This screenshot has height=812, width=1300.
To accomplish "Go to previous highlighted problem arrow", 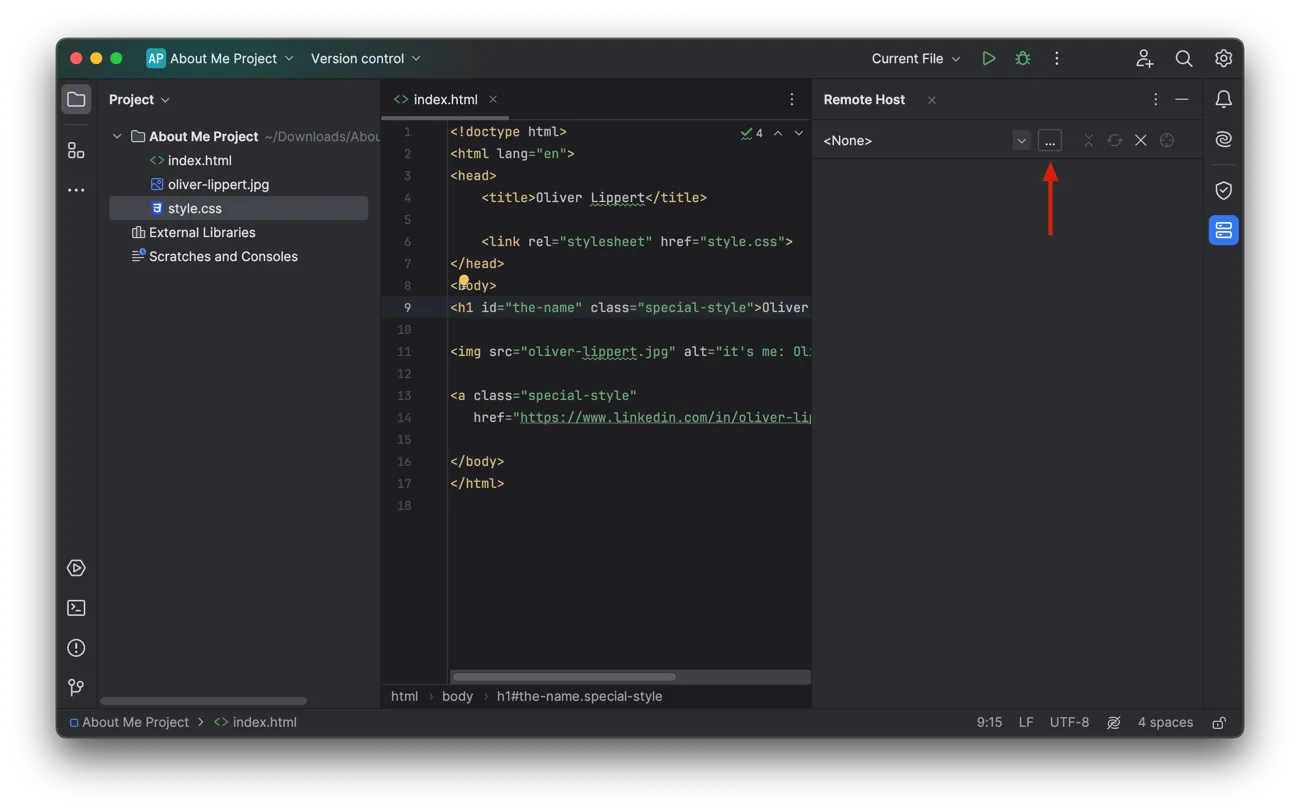I will click(778, 133).
